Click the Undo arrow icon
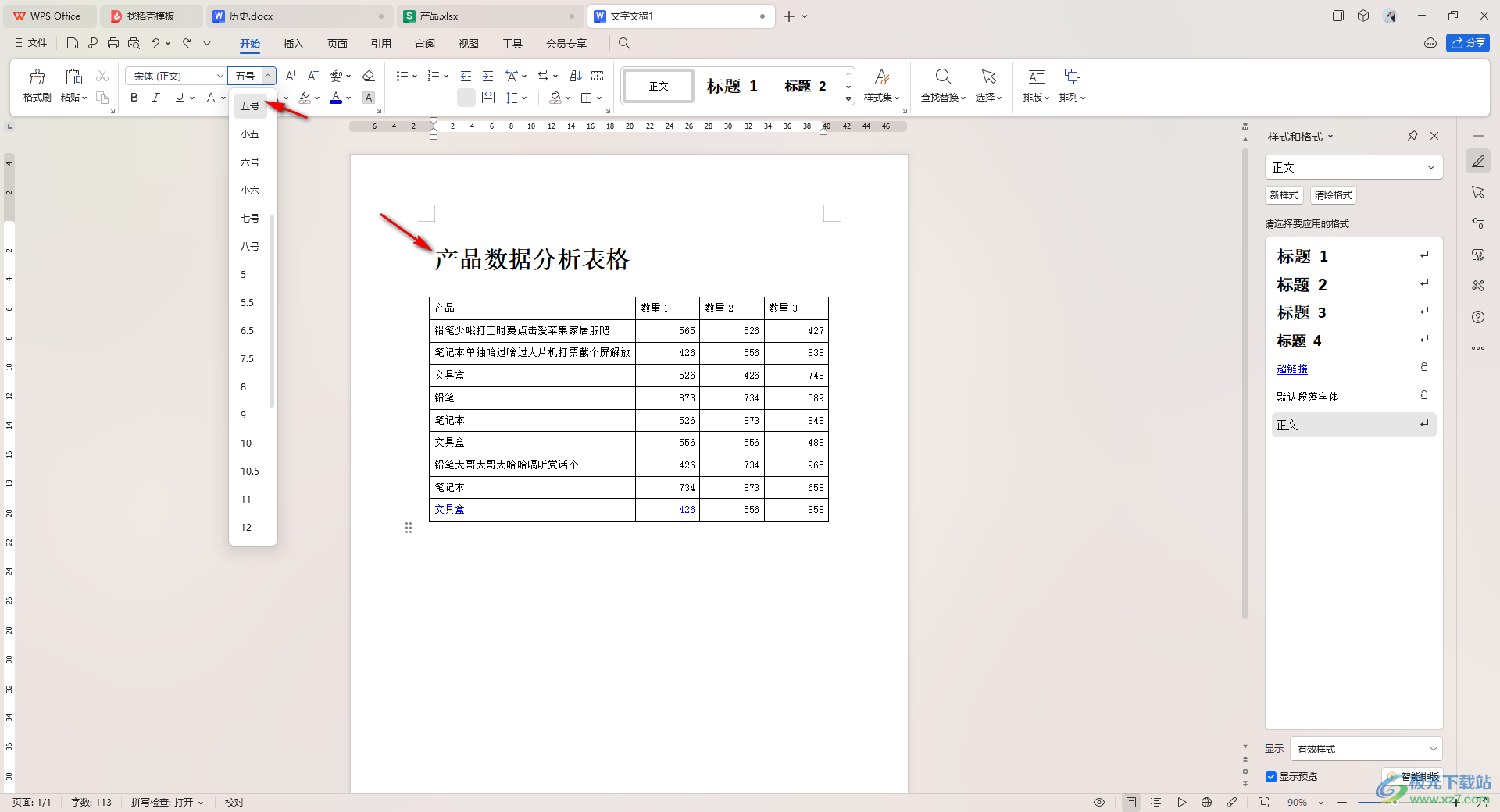This screenshot has height=812, width=1500. [x=155, y=43]
